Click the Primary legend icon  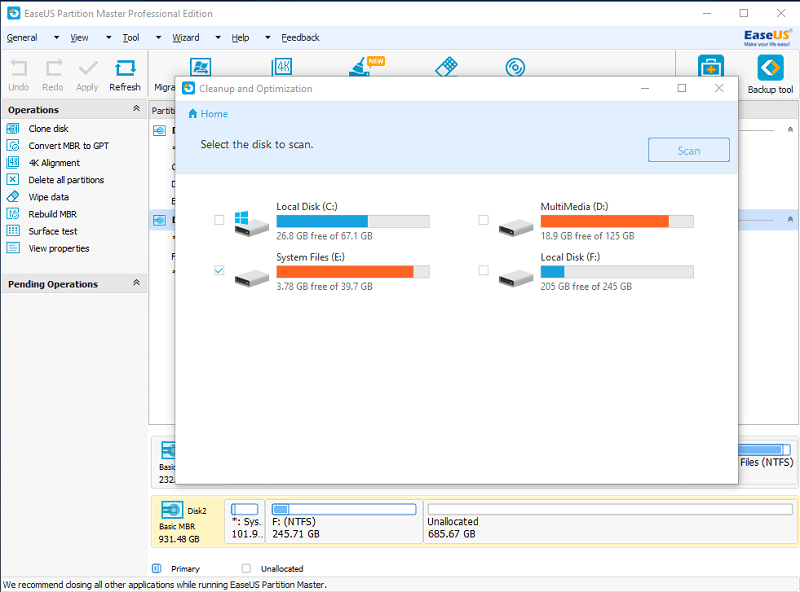coord(157,569)
